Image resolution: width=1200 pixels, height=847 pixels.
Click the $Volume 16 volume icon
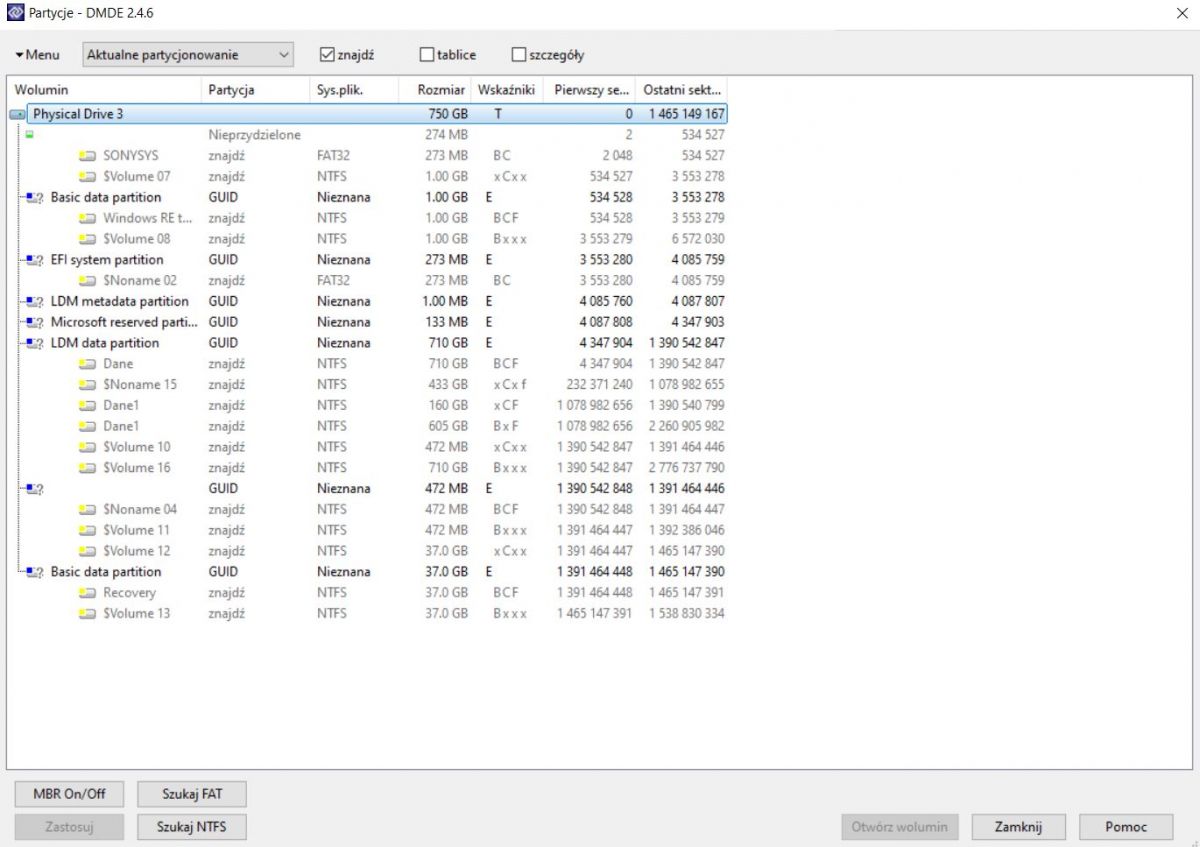(88, 468)
